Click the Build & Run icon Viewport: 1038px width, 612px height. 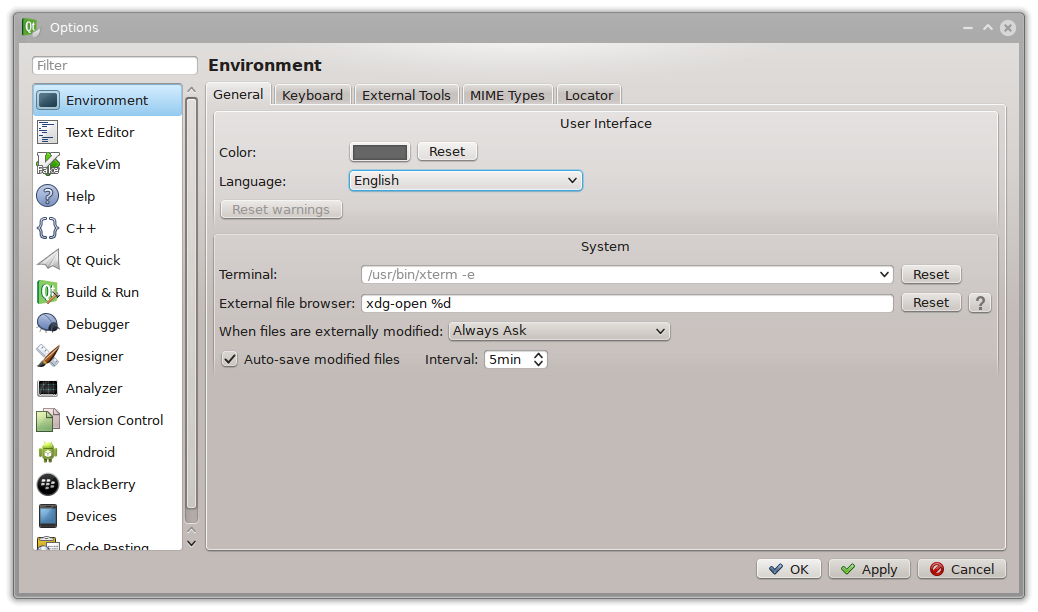point(48,292)
